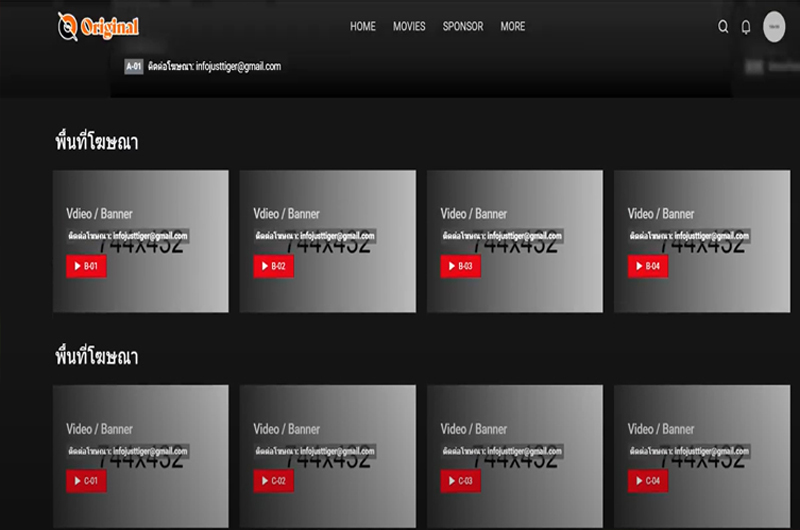The width and height of the screenshot is (800, 530).
Task: Select the SPONSOR menu item
Action: tap(463, 27)
